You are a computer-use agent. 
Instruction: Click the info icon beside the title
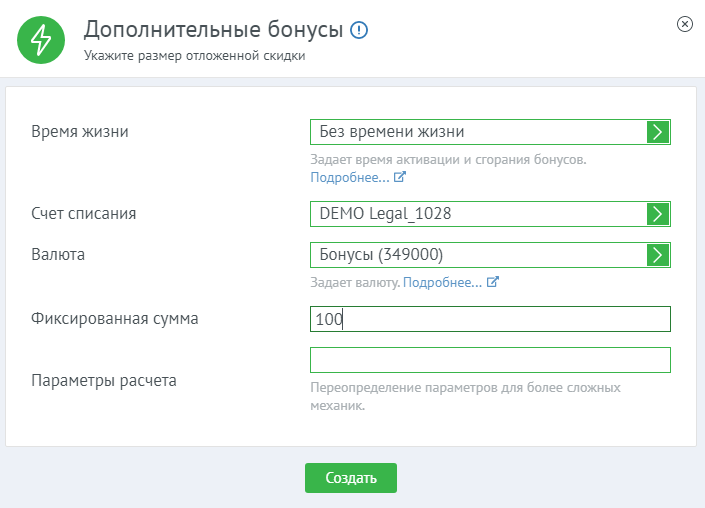click(x=359, y=31)
